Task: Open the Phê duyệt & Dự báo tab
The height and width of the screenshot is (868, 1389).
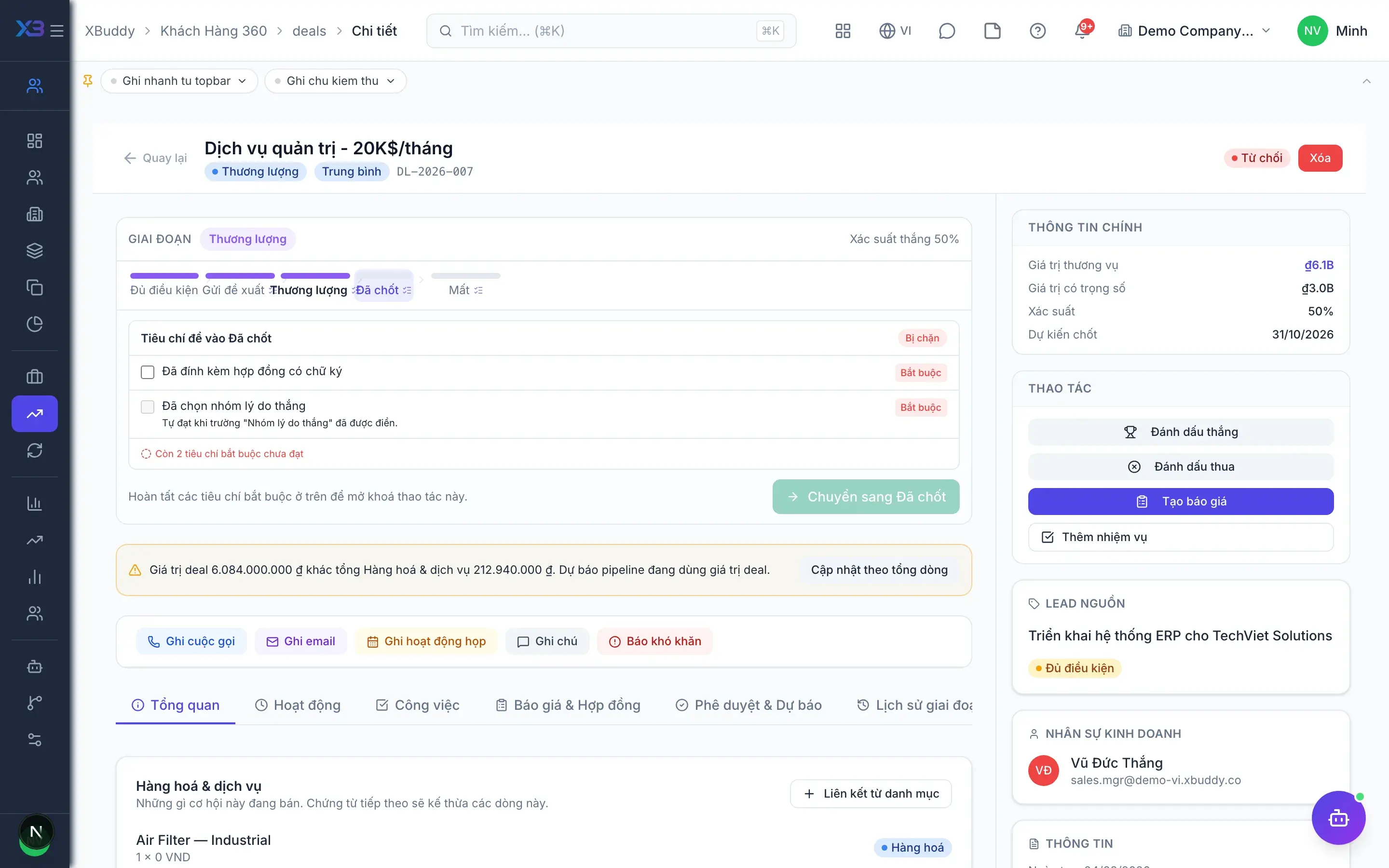Action: point(749,705)
